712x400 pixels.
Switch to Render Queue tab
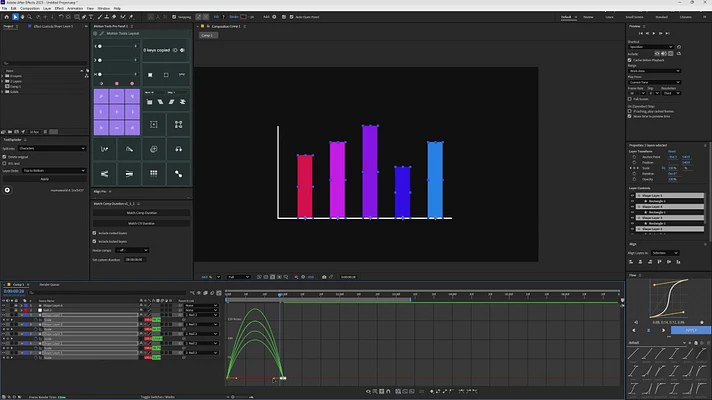pyautogui.click(x=49, y=285)
